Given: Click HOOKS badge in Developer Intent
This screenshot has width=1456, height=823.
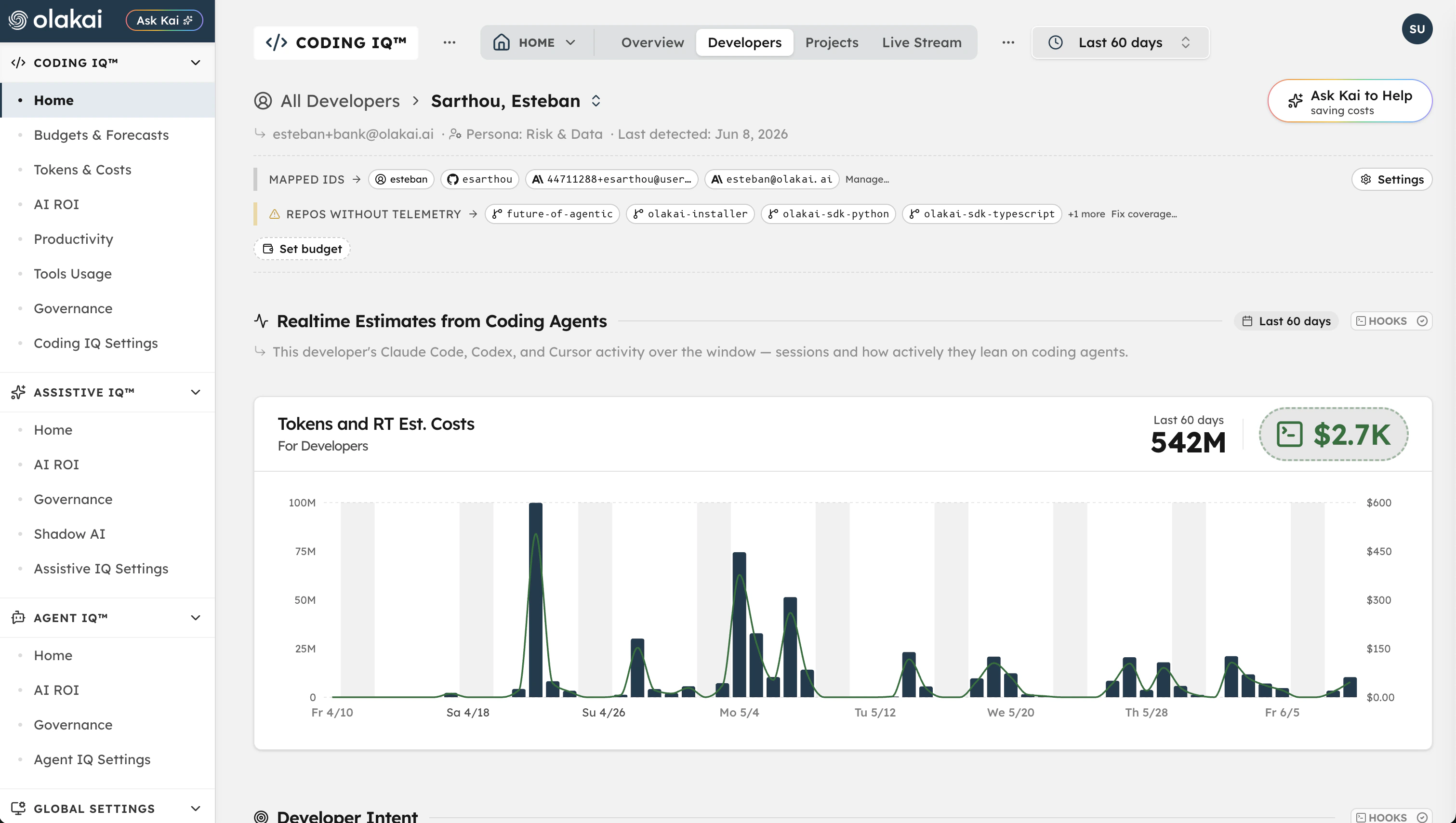Looking at the screenshot, I should coord(1391,817).
